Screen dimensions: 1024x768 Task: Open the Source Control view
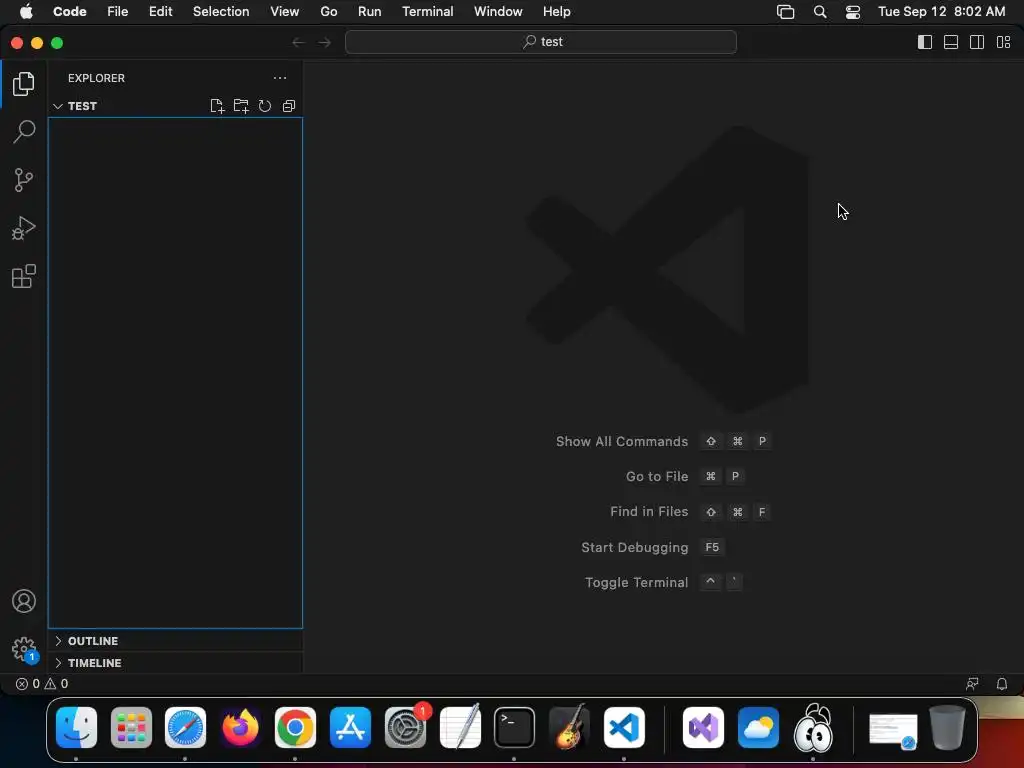(x=24, y=180)
